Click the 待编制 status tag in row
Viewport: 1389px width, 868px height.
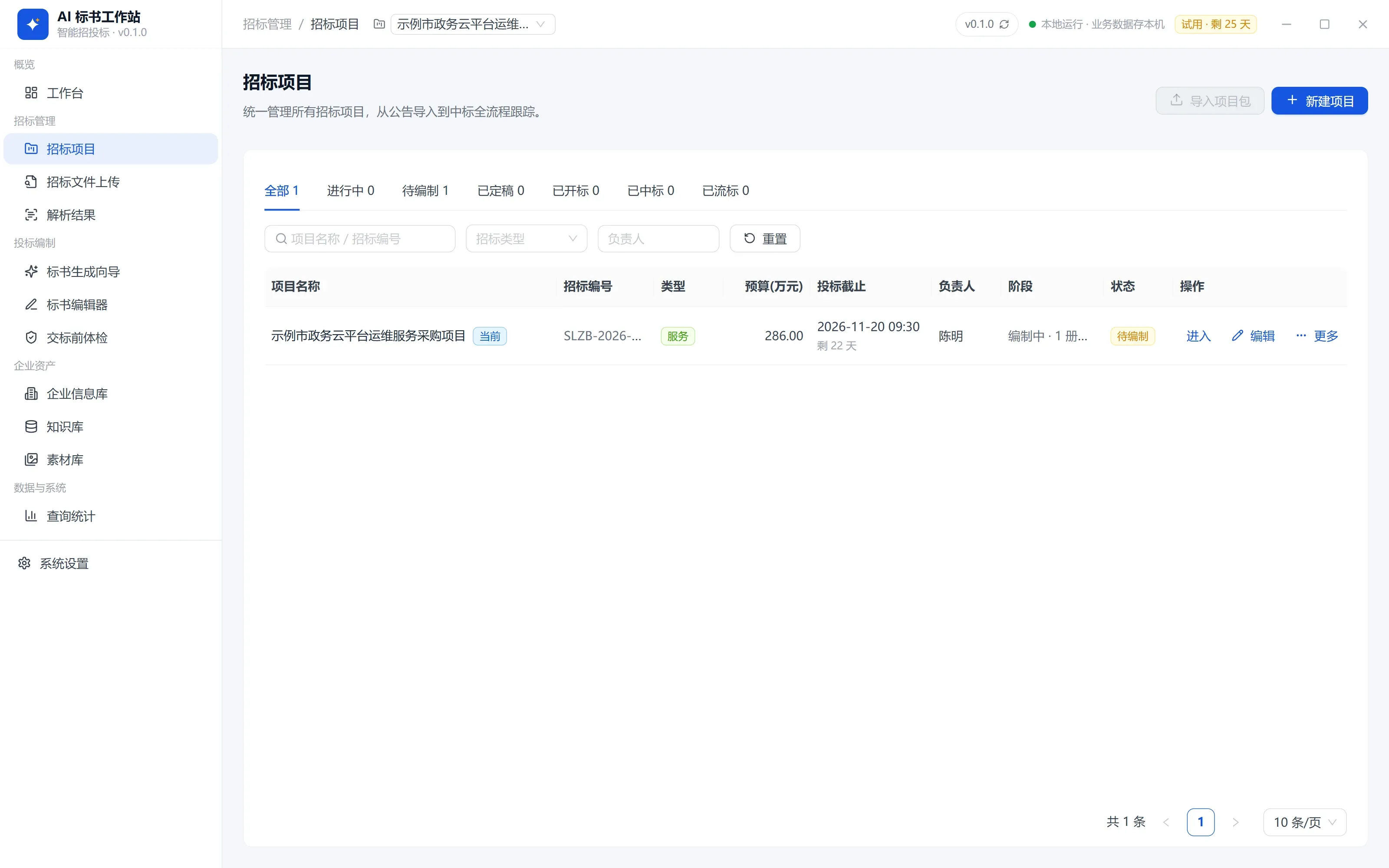coord(1132,336)
